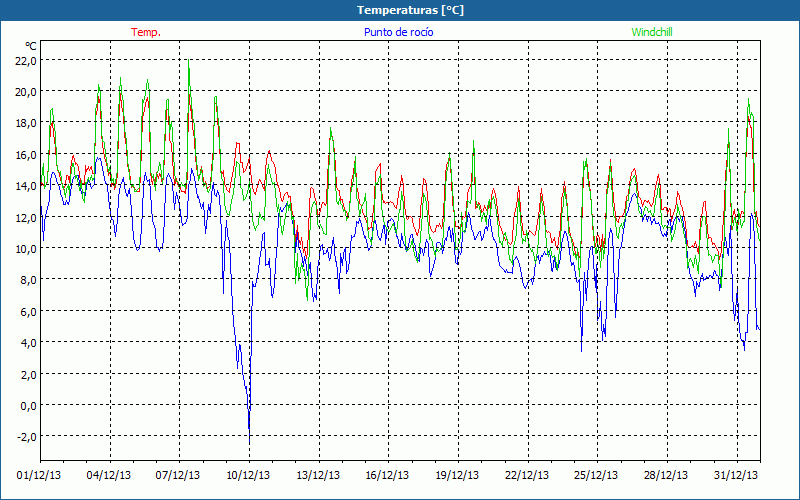Click the 4,0 y-axis value

[x=29, y=343]
